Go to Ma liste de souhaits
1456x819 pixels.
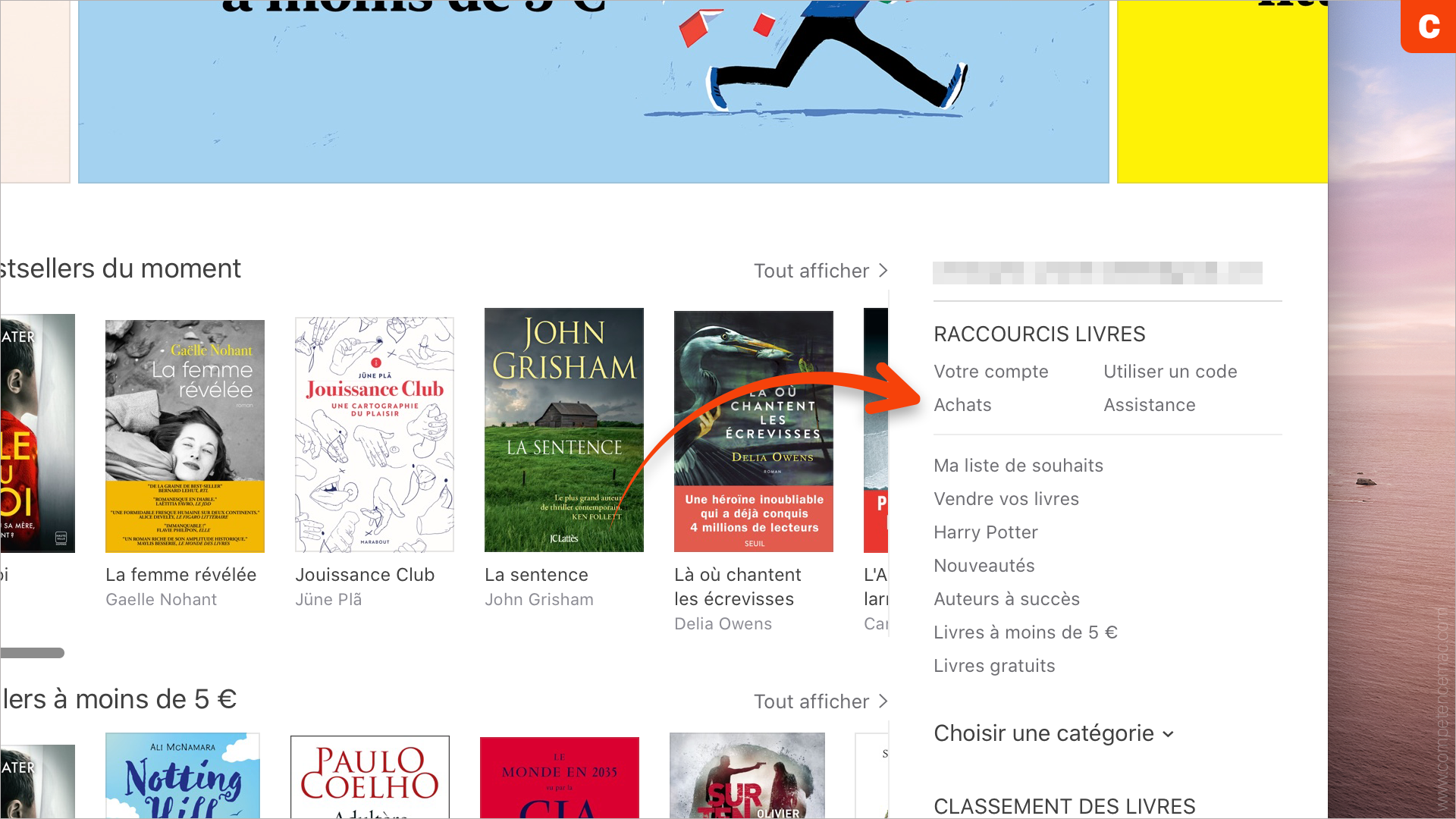1018,466
